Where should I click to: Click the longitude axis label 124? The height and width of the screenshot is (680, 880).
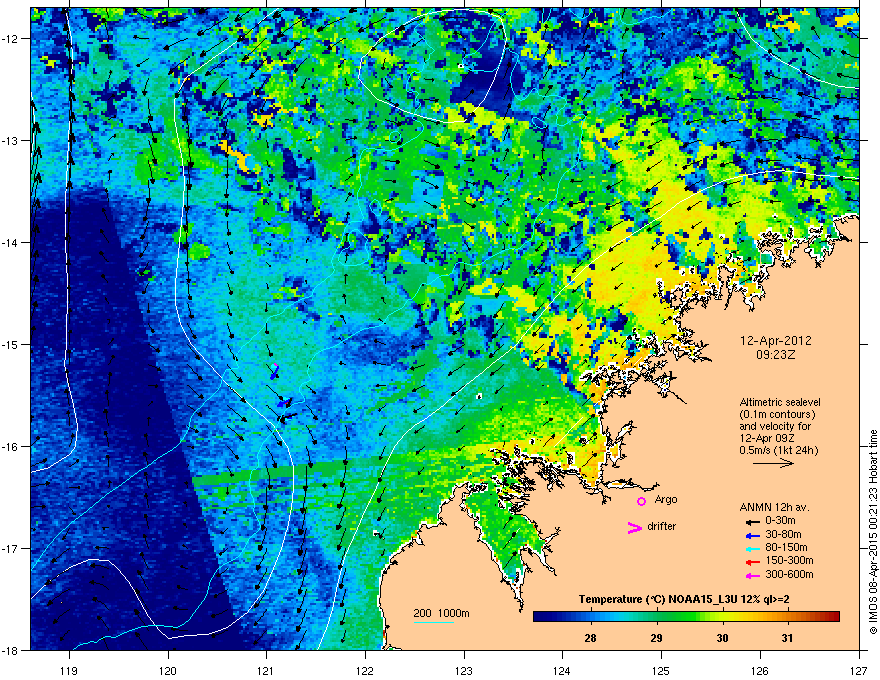tap(562, 671)
